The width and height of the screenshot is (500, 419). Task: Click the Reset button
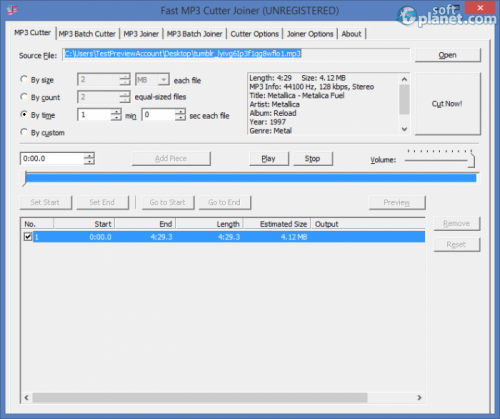click(x=457, y=245)
